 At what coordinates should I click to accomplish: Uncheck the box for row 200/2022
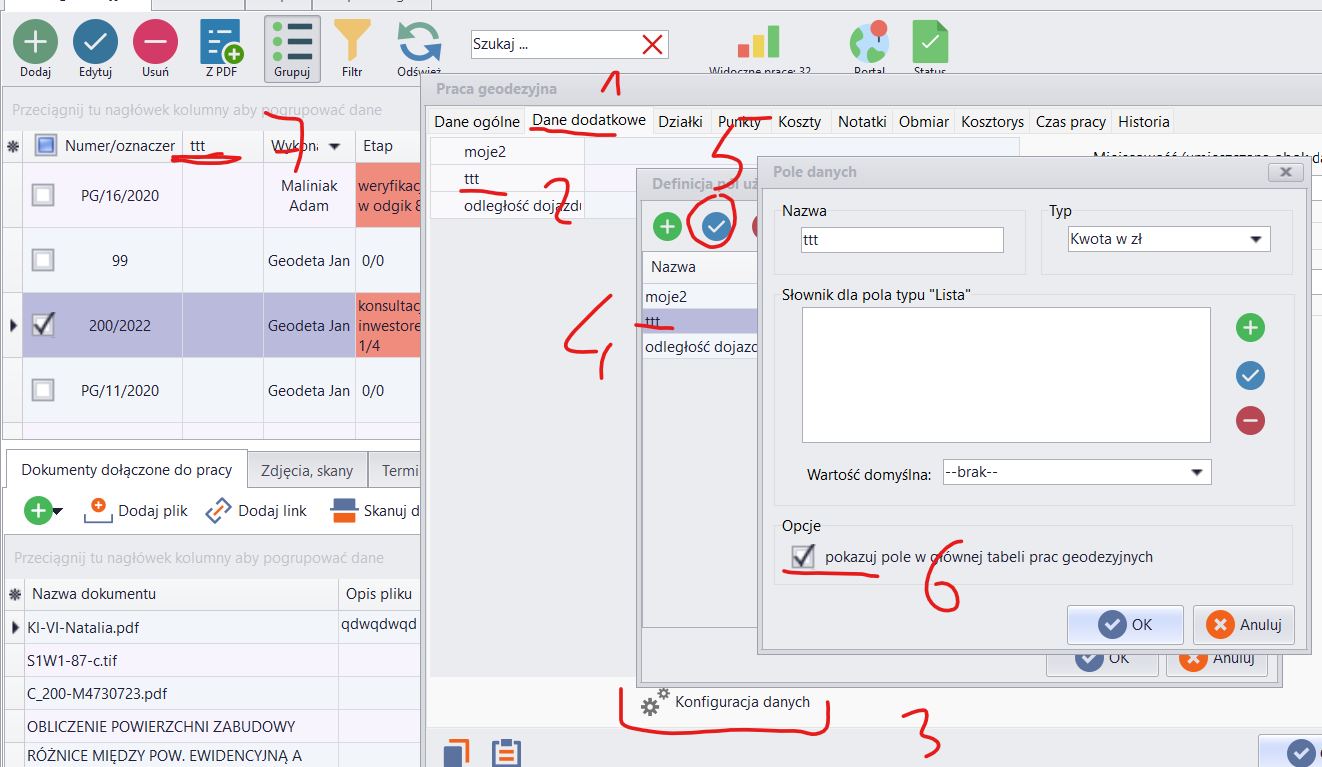[43, 325]
